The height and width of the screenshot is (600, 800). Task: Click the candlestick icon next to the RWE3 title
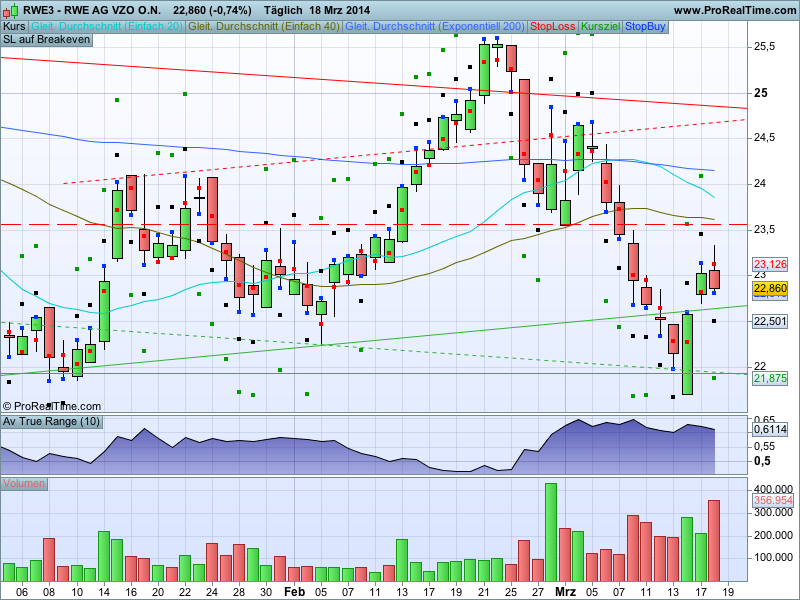[x=10, y=10]
